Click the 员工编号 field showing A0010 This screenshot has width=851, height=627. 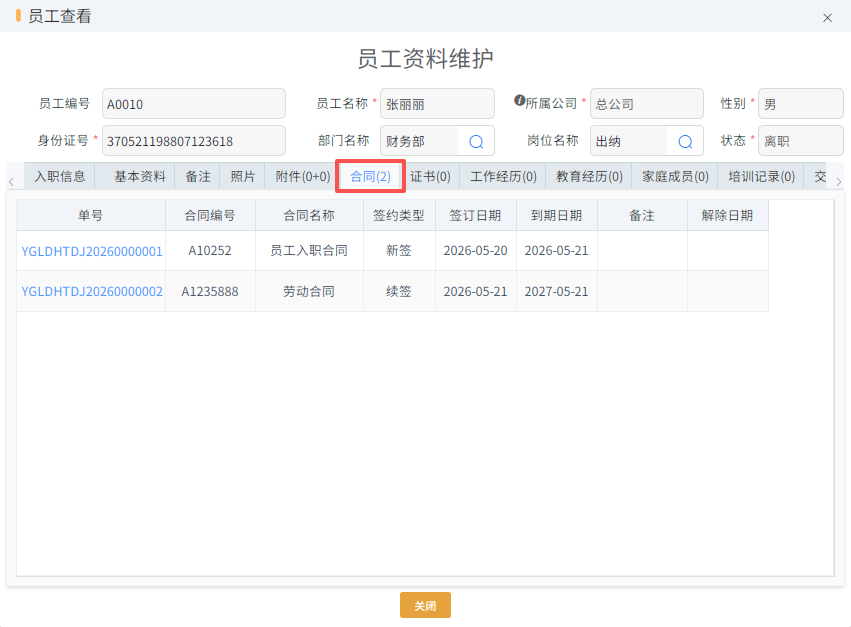[x=194, y=104]
